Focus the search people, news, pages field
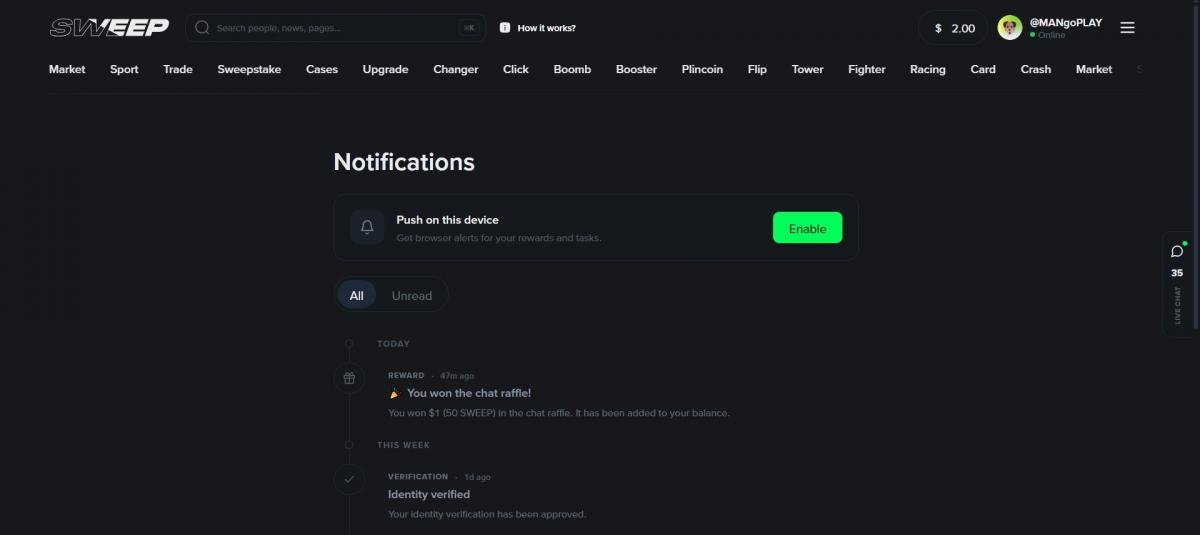The height and width of the screenshot is (535, 1200). [335, 28]
